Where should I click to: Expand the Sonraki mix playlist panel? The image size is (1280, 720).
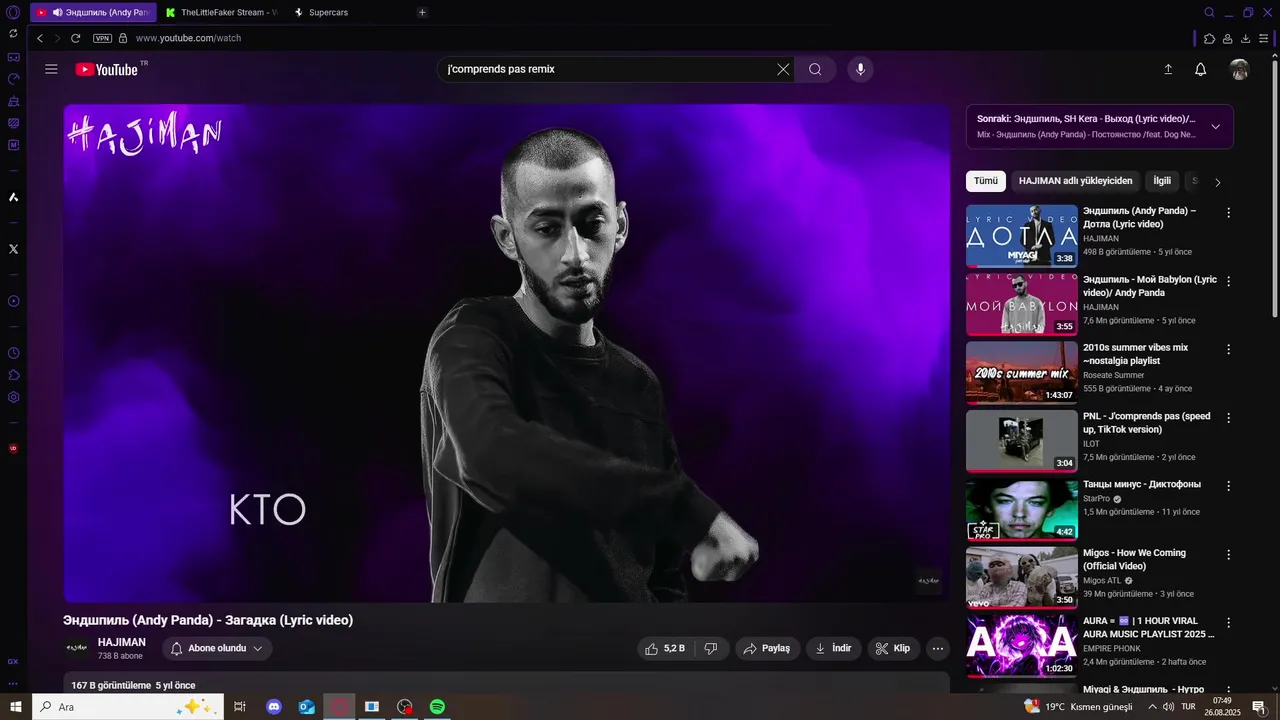1215,127
